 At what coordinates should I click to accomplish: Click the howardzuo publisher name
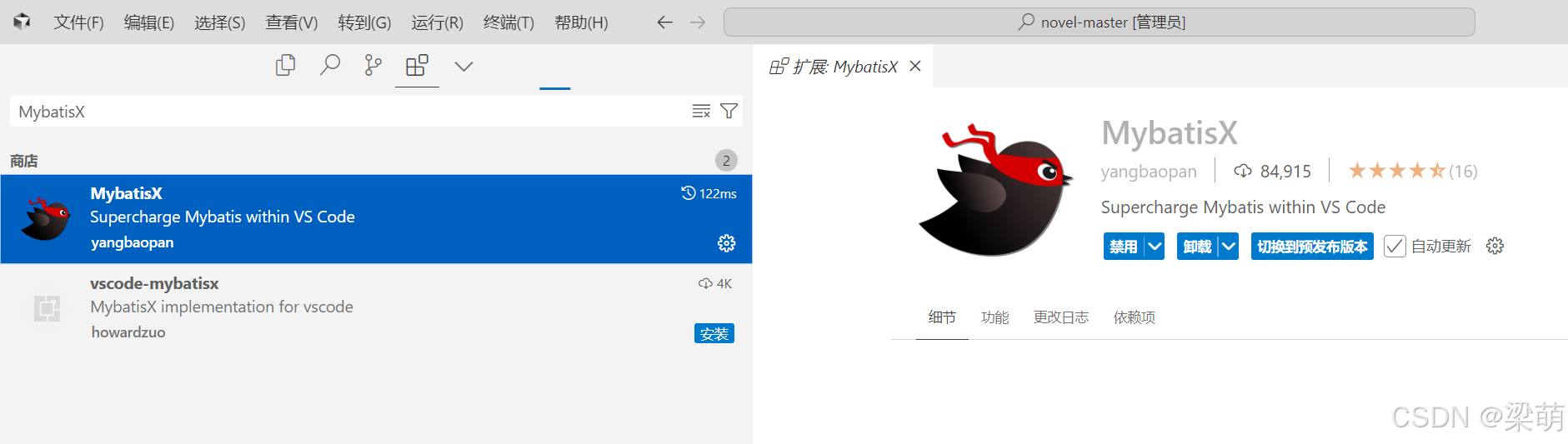tap(128, 332)
